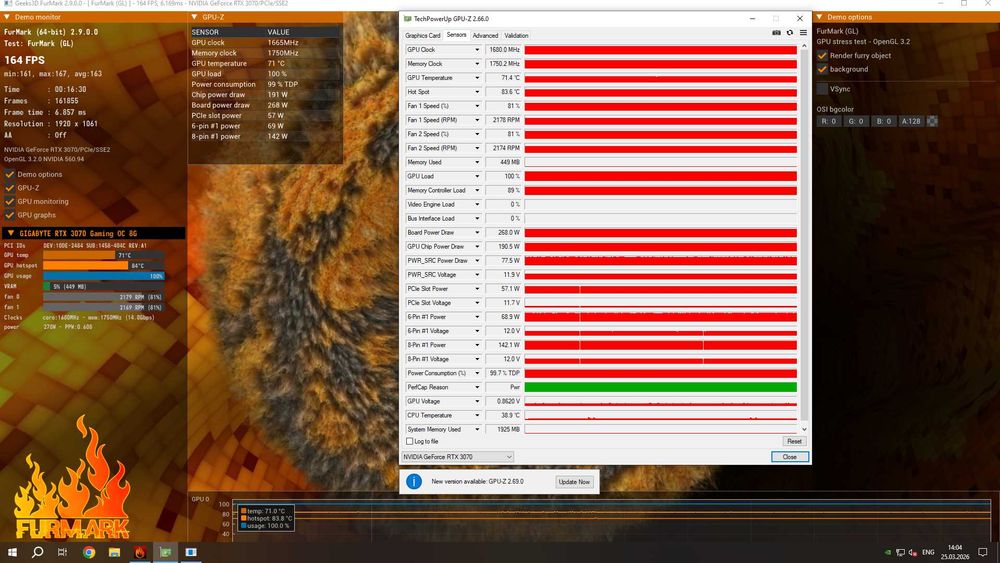The height and width of the screenshot is (563, 1000).
Task: Enable Log to file in GPU-Z
Action: coord(409,441)
